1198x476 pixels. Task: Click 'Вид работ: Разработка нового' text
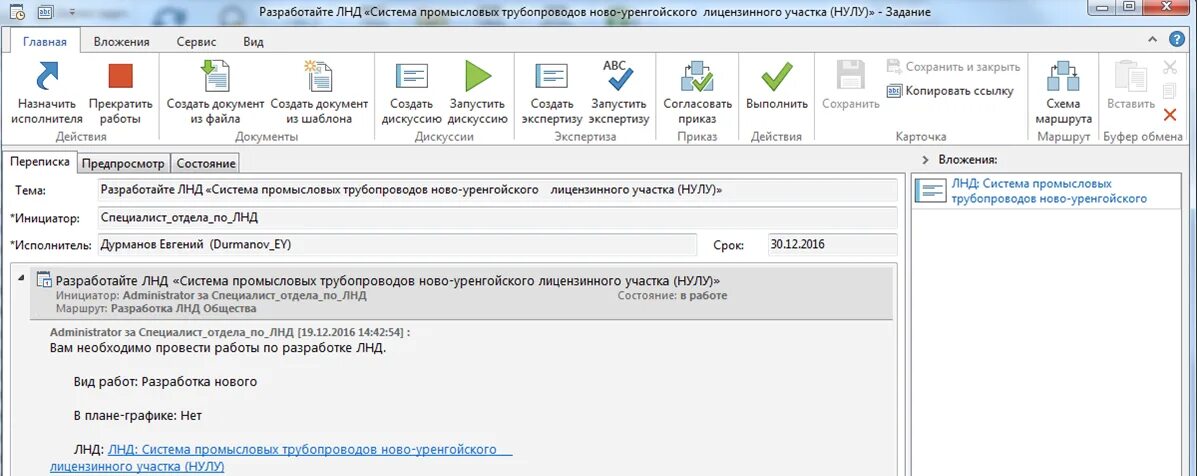tap(166, 381)
